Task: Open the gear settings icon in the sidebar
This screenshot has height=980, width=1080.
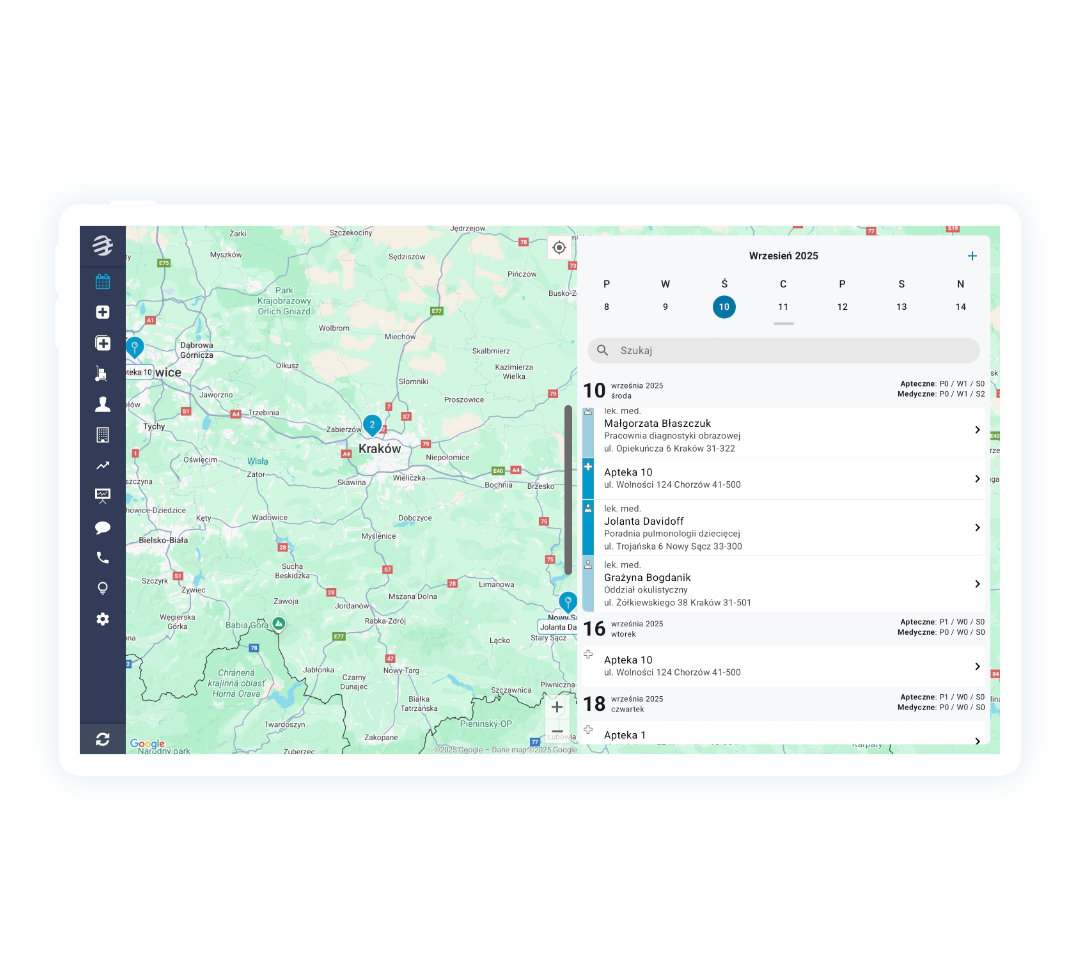Action: coord(103,619)
